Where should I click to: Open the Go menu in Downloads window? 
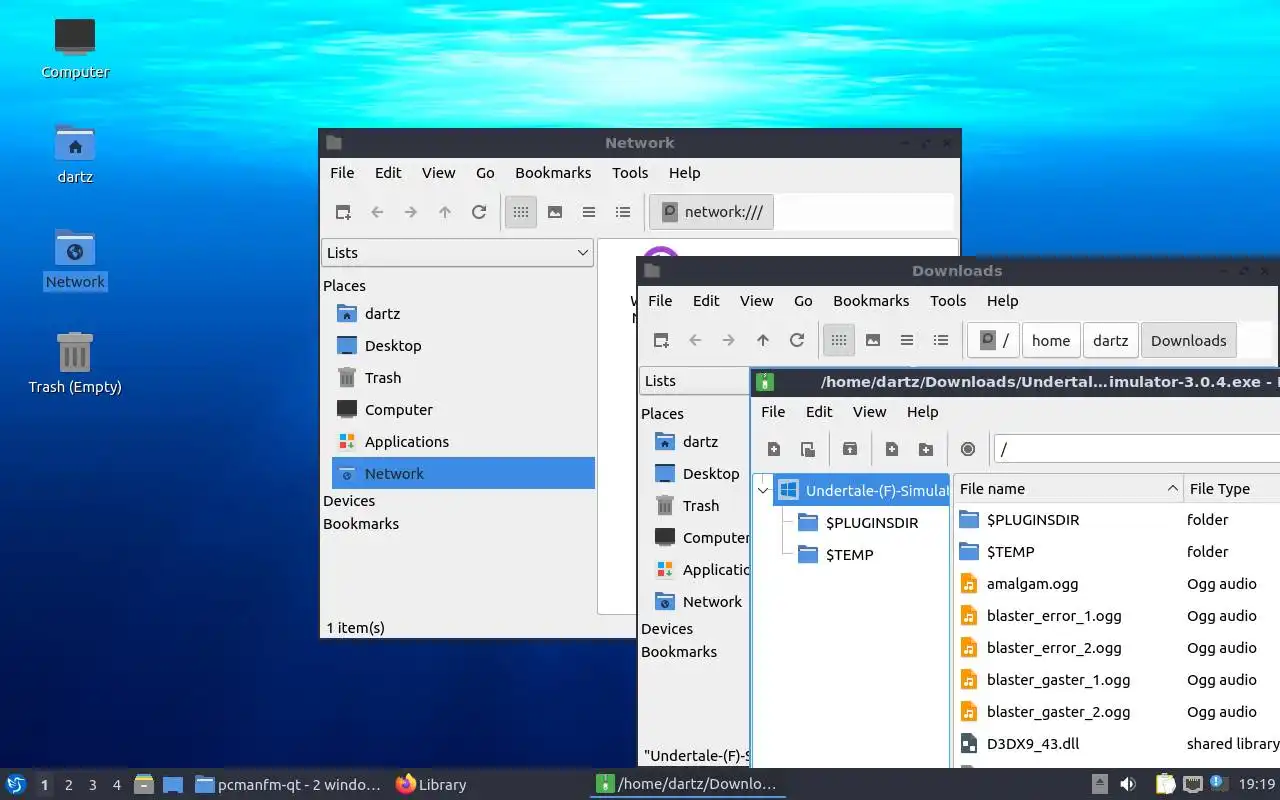(x=803, y=301)
